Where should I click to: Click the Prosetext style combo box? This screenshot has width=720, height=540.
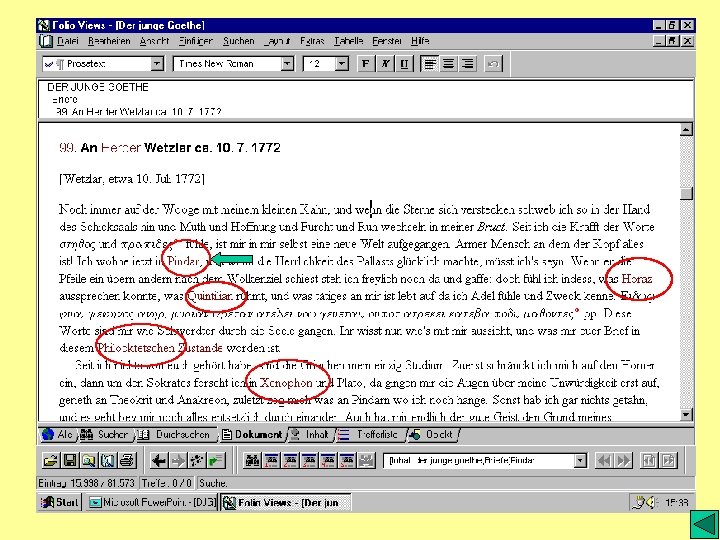[103, 63]
